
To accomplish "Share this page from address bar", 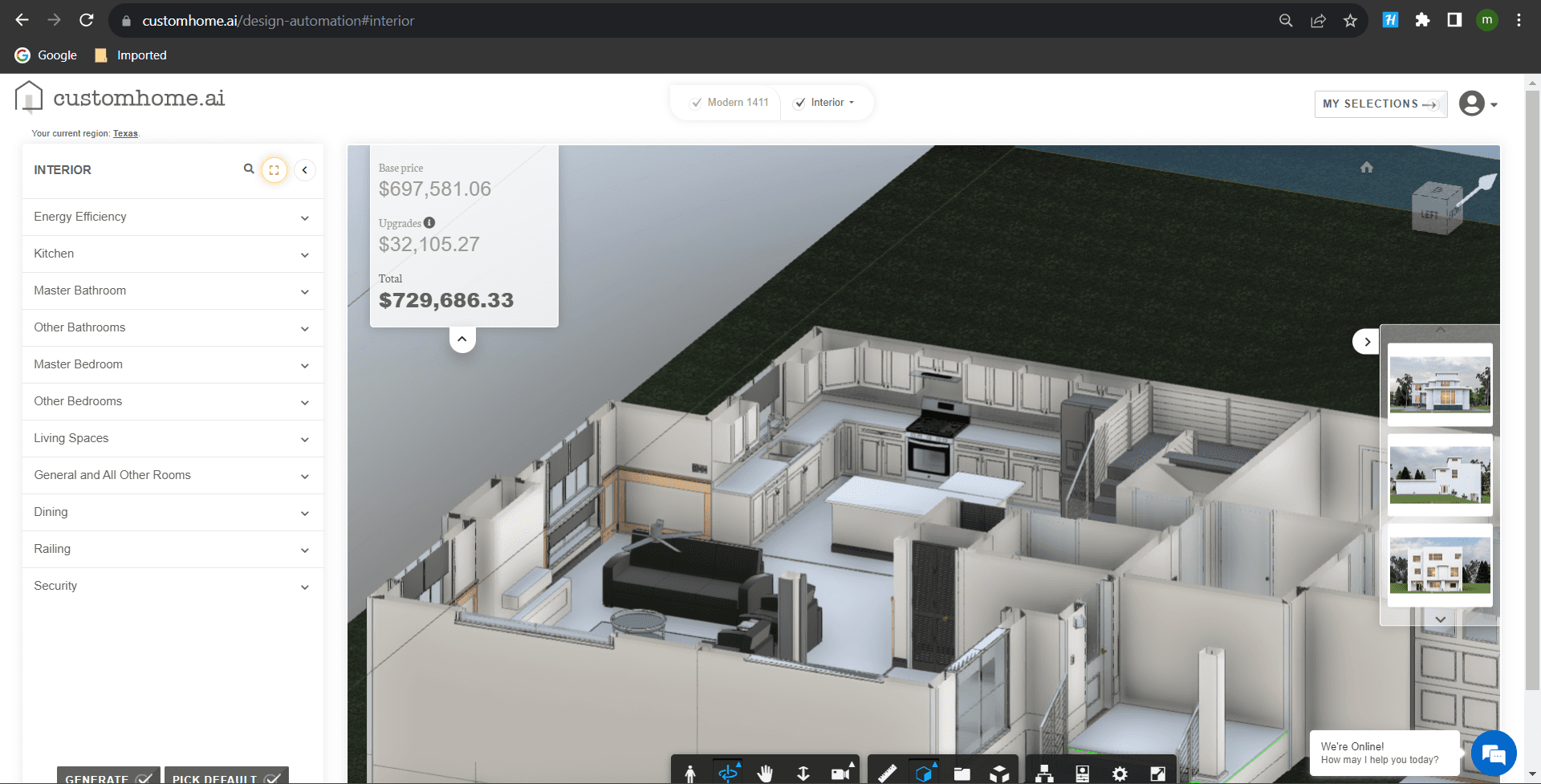I will pyautogui.click(x=1318, y=21).
